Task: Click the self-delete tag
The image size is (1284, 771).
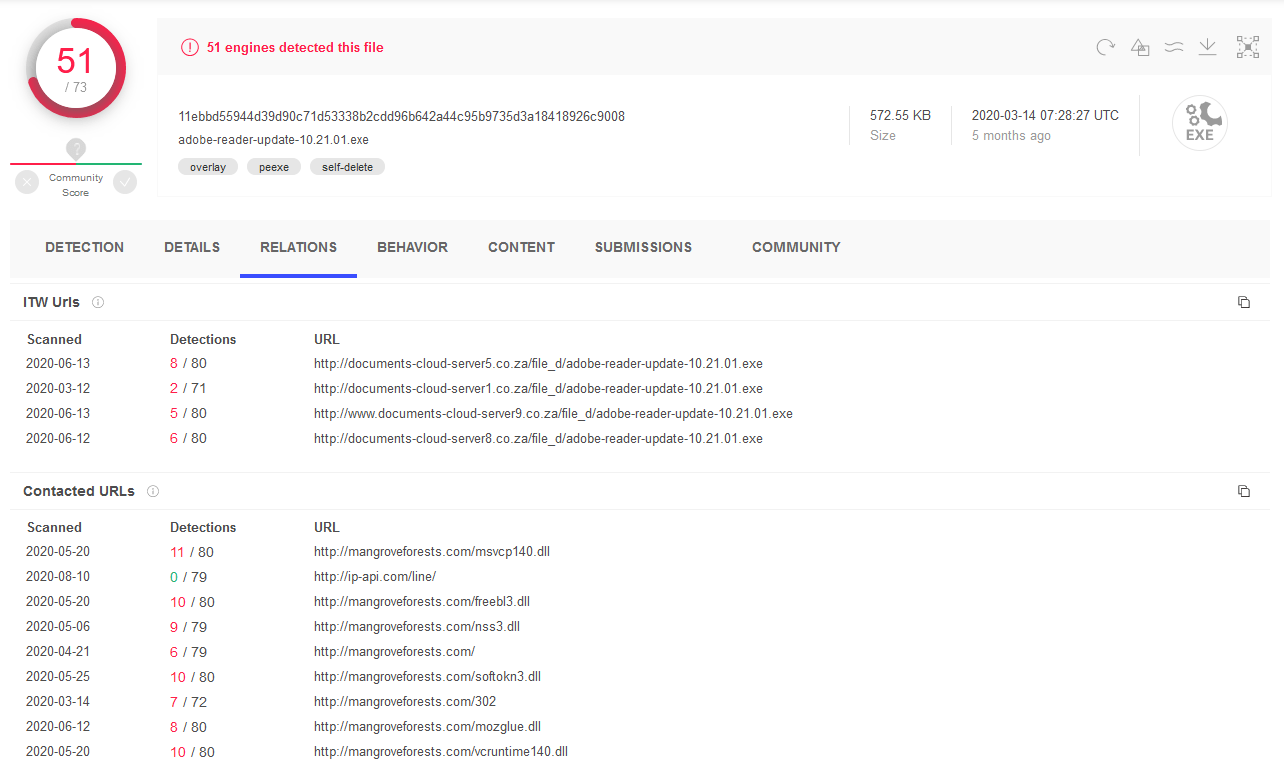Action: coord(347,167)
